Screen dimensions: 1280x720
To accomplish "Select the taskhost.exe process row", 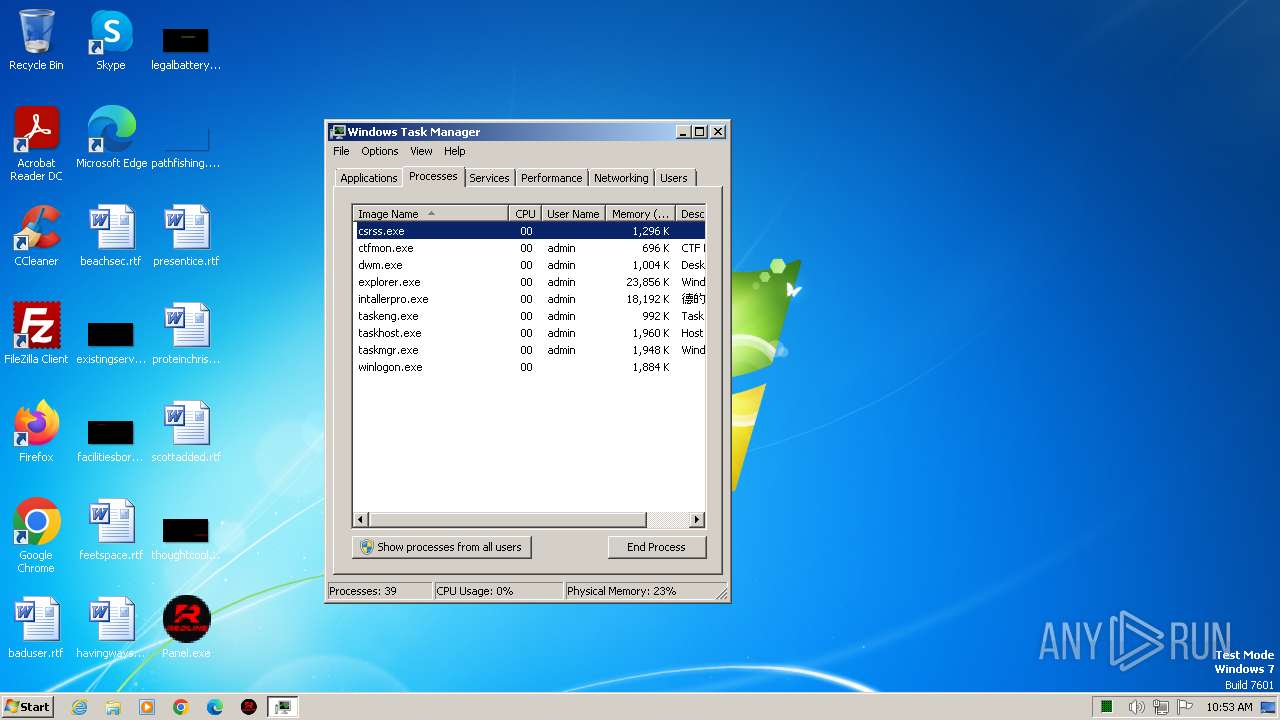I will click(529, 333).
